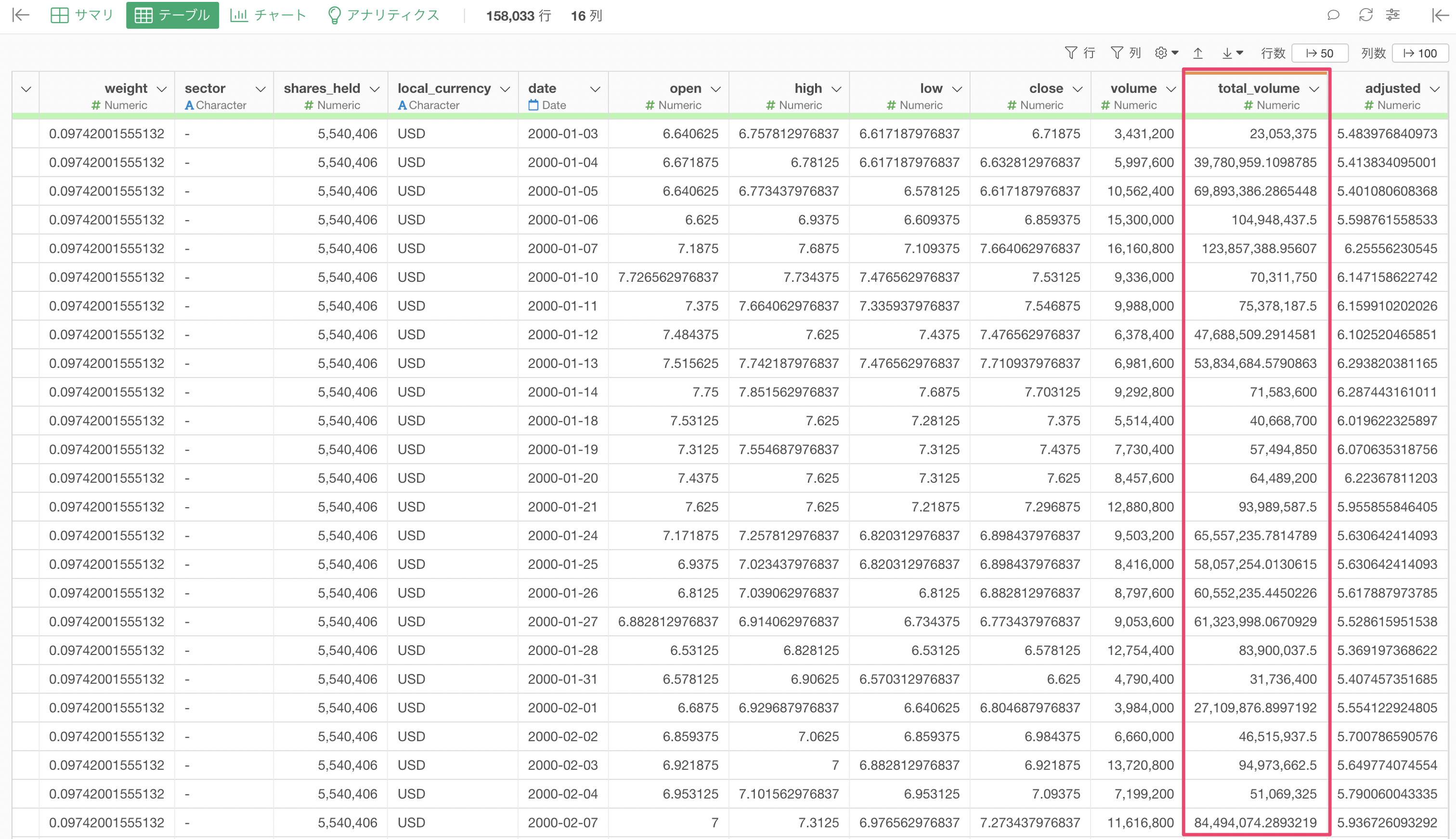This screenshot has width=1456, height=839.
Task: Open the high column menu chevron
Action: pyautogui.click(x=837, y=89)
